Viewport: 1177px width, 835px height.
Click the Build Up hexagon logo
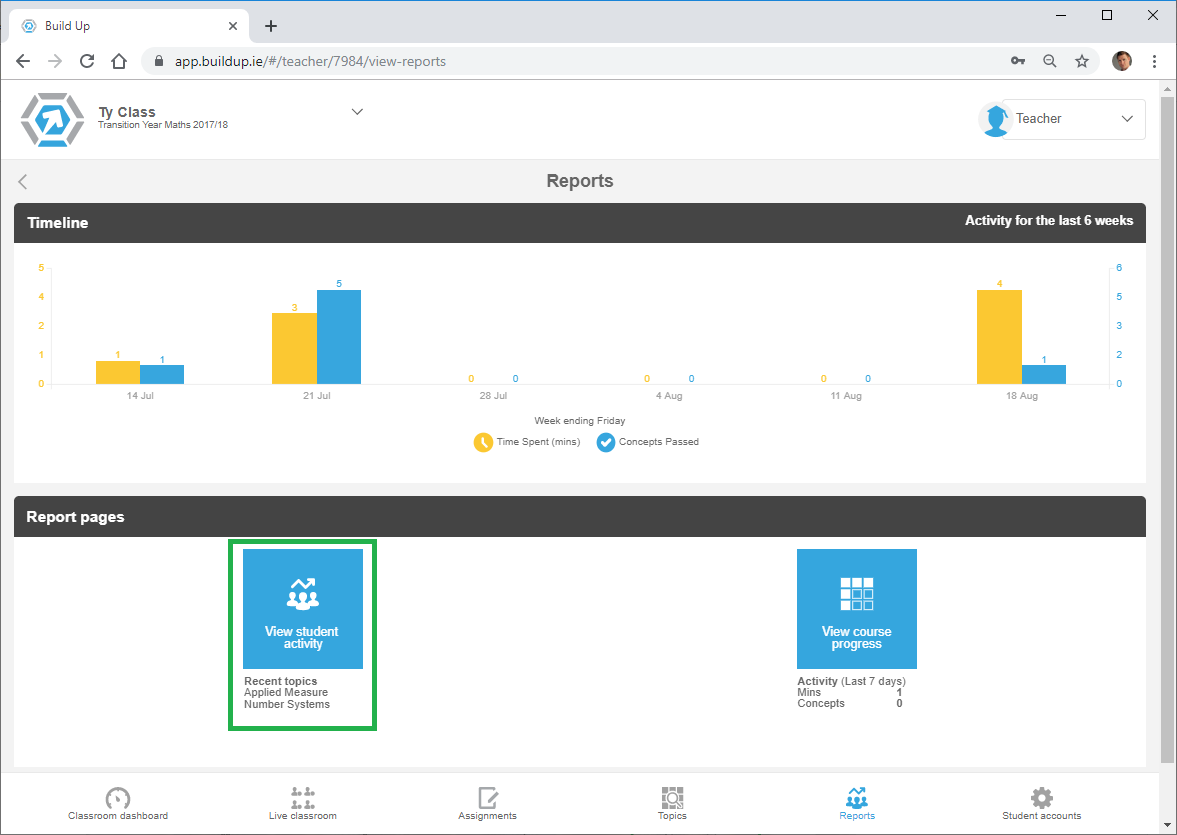tap(52, 120)
